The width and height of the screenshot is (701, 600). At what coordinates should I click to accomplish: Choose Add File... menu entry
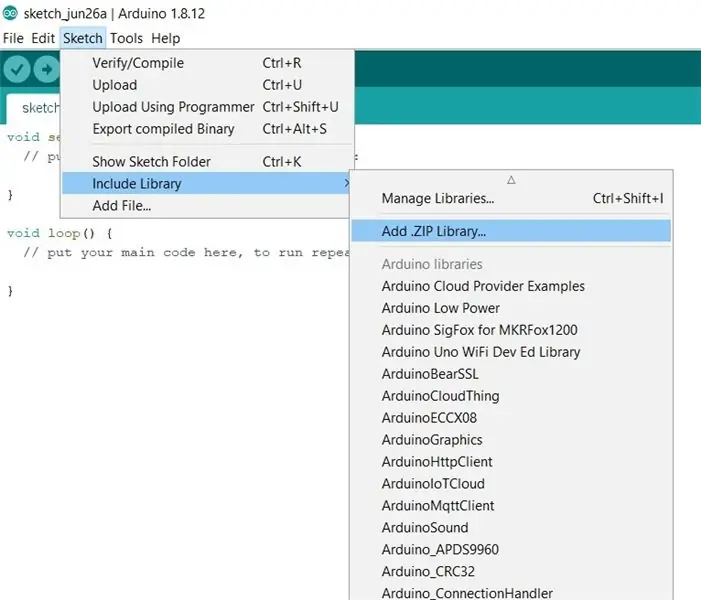(x=206, y=206)
